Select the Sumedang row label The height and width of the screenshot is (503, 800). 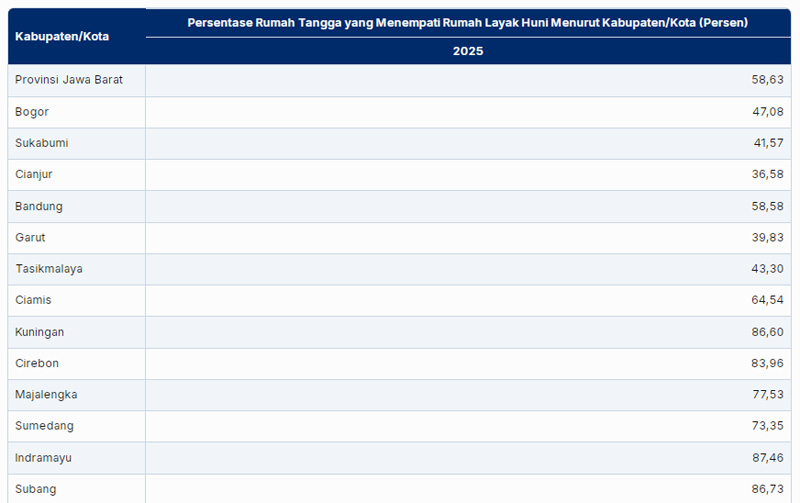[43, 426]
